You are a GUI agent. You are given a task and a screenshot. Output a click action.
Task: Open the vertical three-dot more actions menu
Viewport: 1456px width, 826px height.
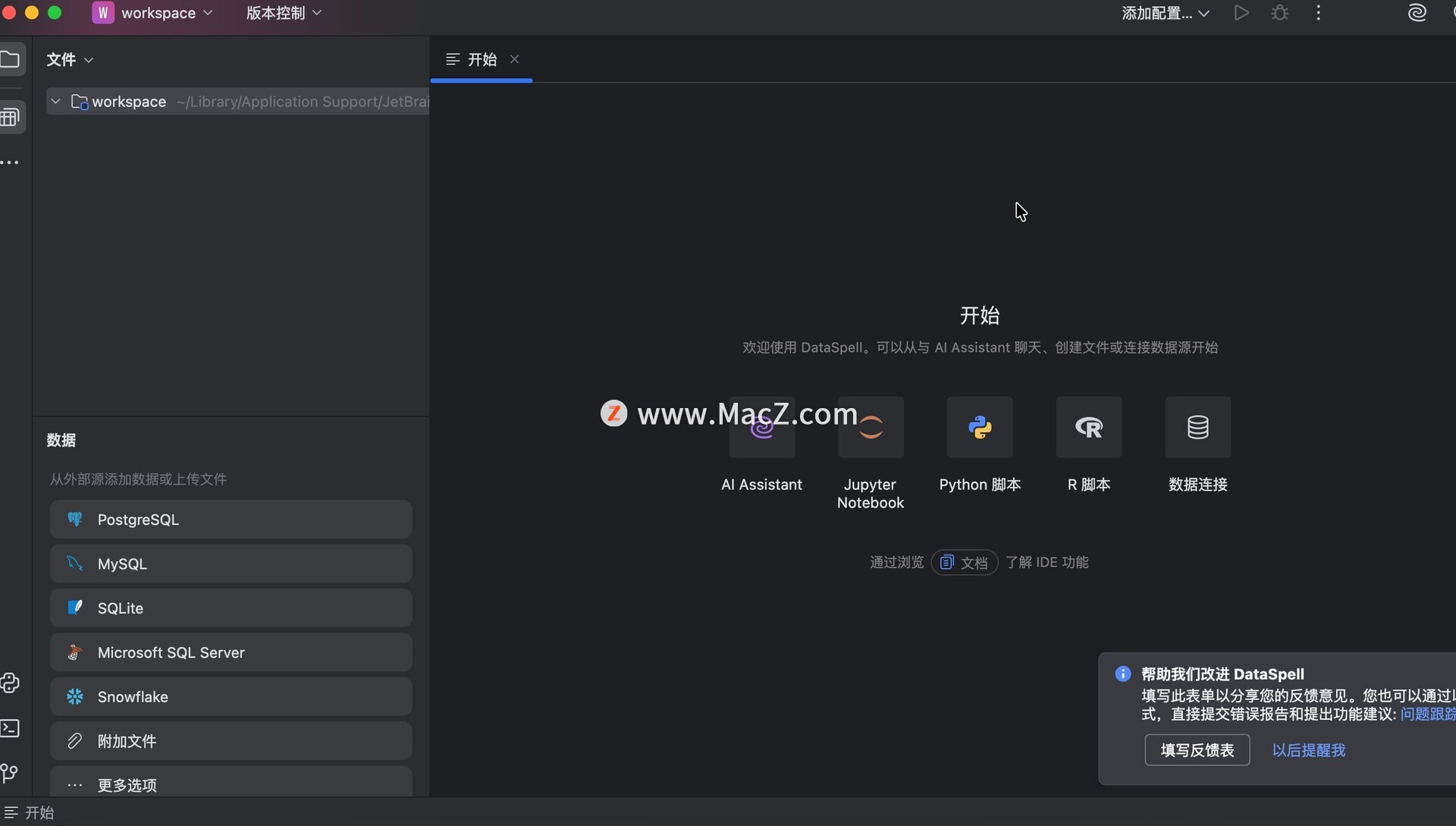(1319, 13)
